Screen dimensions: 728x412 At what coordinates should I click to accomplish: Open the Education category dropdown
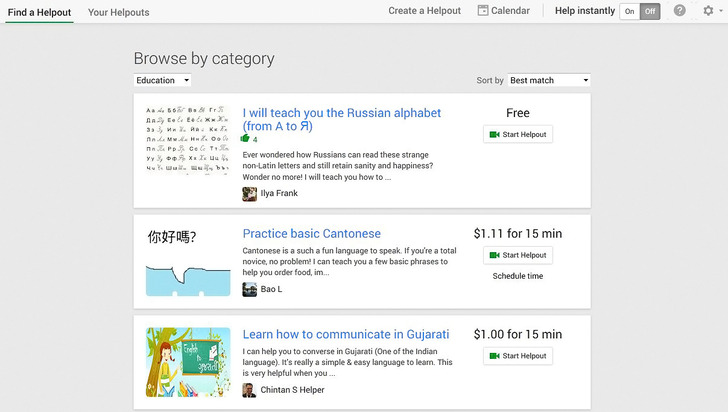click(x=162, y=80)
